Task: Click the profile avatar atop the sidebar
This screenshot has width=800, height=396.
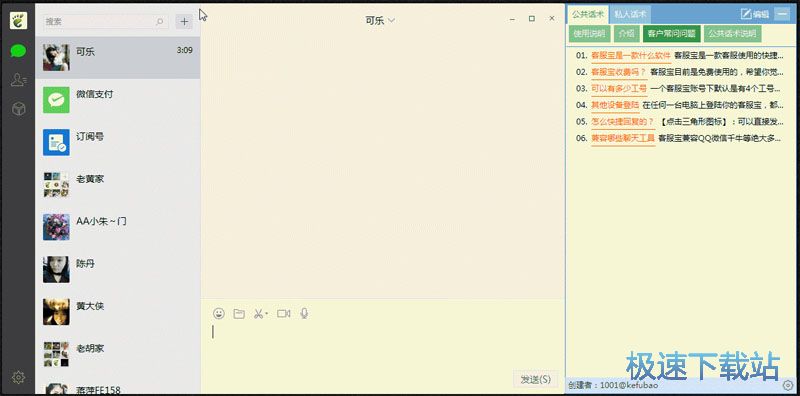Action: point(18,20)
